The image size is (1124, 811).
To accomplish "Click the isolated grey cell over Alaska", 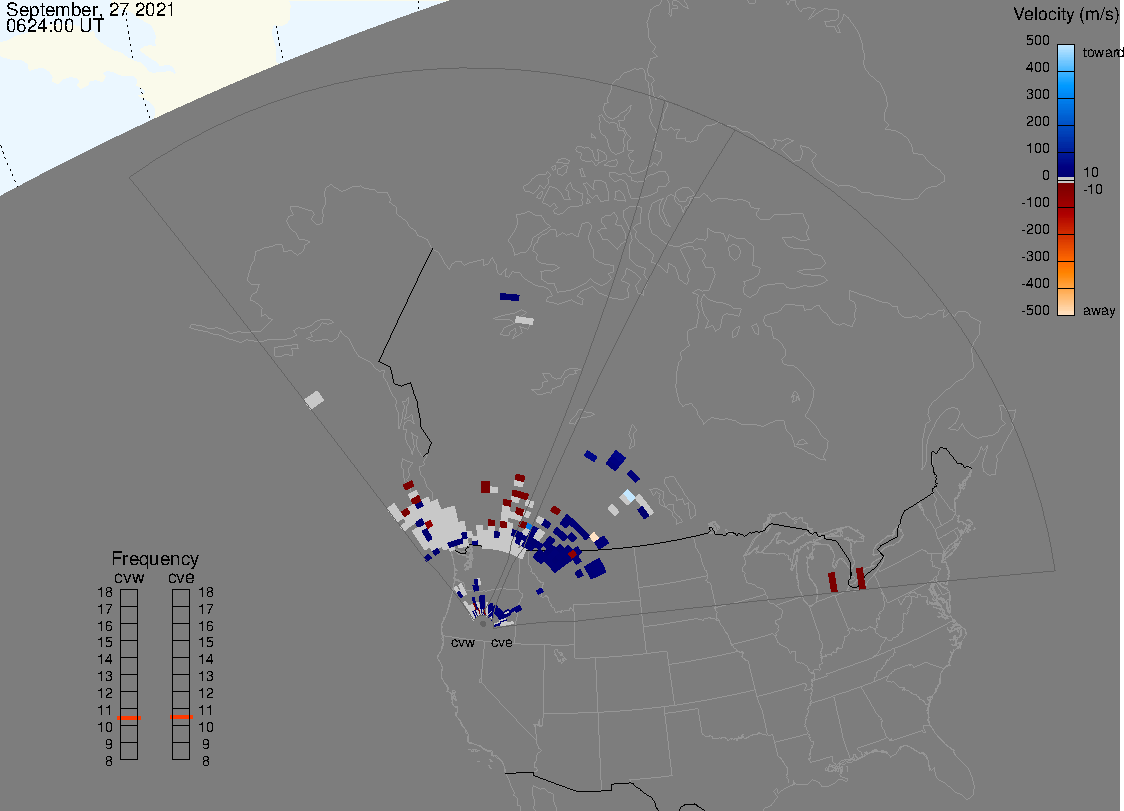I will (314, 399).
